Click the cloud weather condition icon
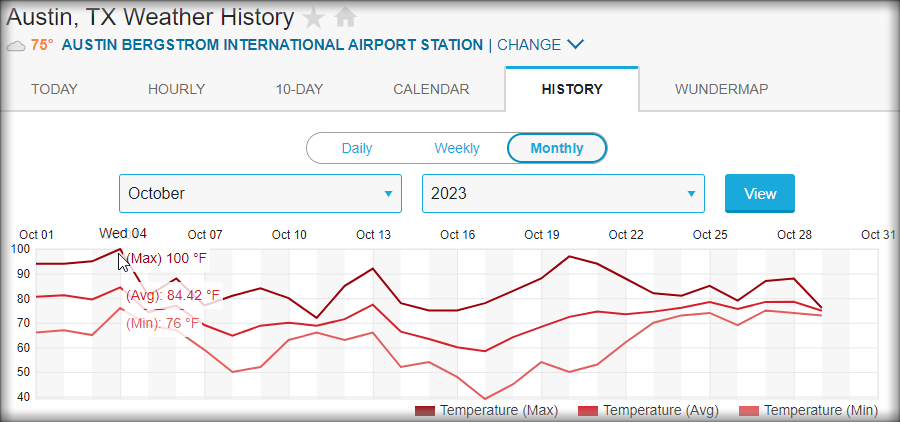This screenshot has height=422, width=900. coord(16,45)
